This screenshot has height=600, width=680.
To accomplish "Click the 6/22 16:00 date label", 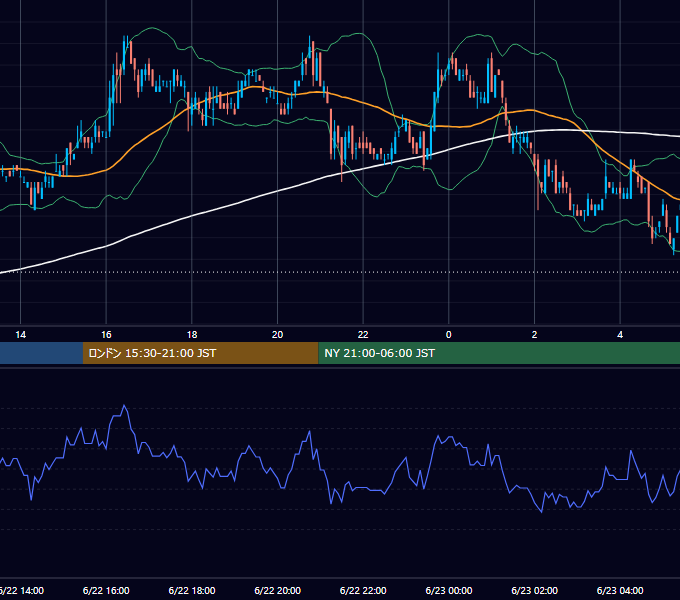I will click(106, 590).
